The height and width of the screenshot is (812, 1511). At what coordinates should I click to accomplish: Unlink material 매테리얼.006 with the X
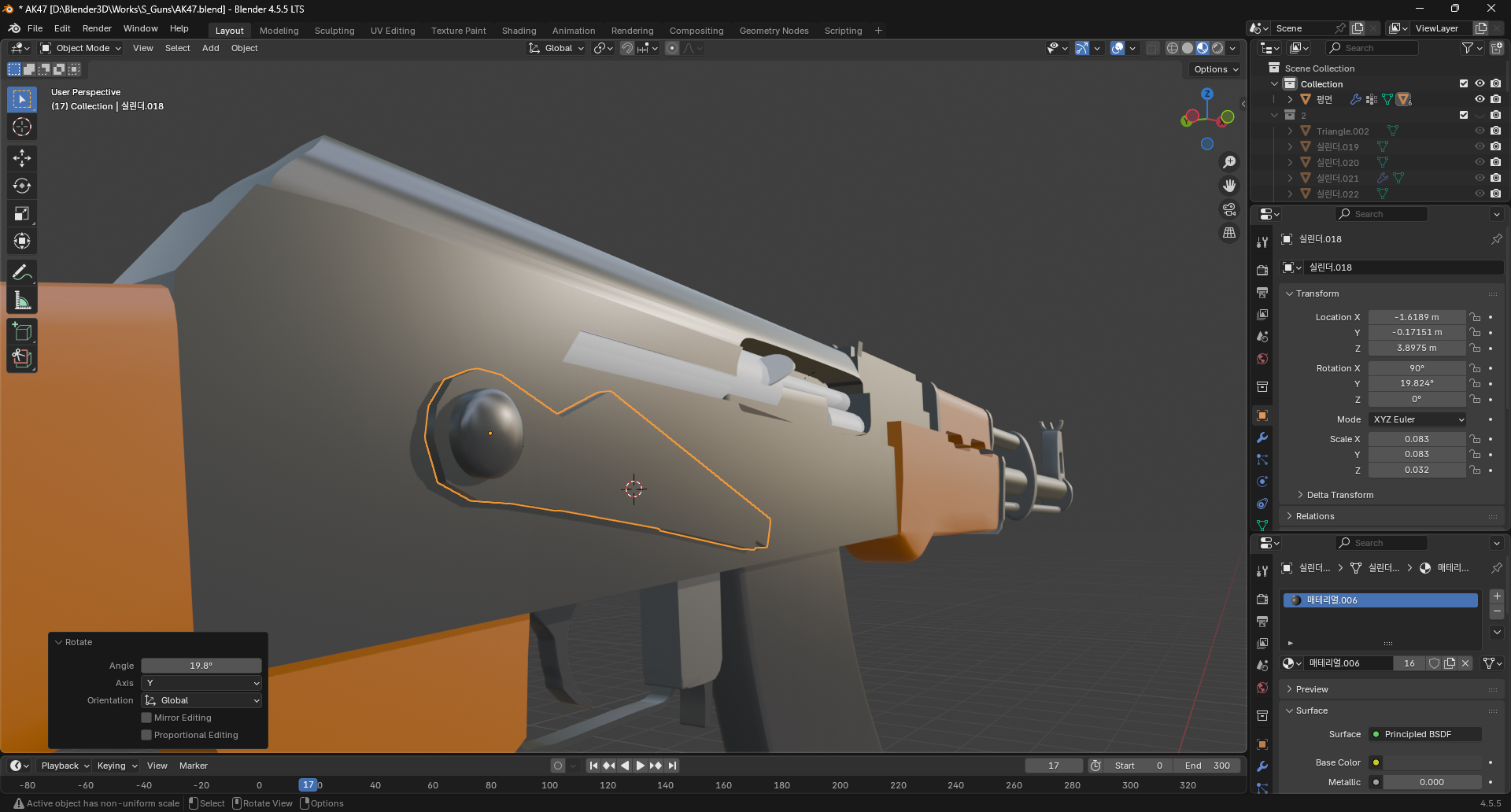coord(1465,663)
